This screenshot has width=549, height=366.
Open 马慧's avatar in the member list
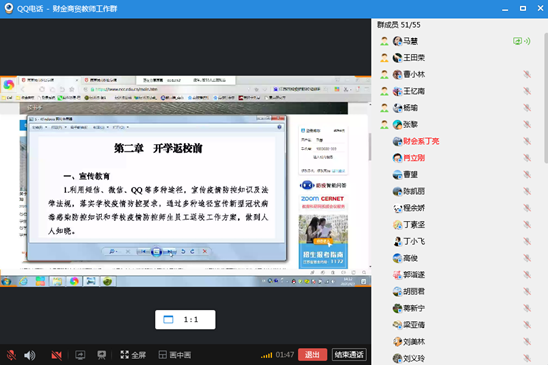point(397,41)
